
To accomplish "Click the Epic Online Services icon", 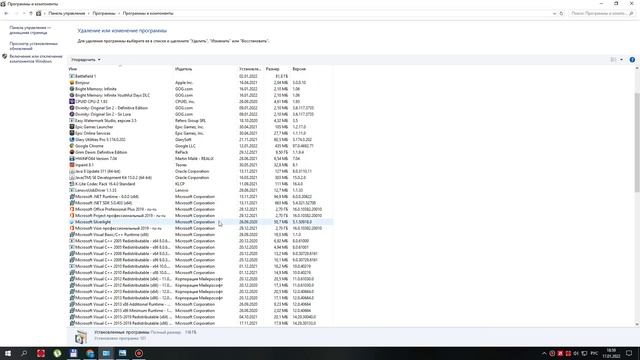I will [x=72, y=133].
